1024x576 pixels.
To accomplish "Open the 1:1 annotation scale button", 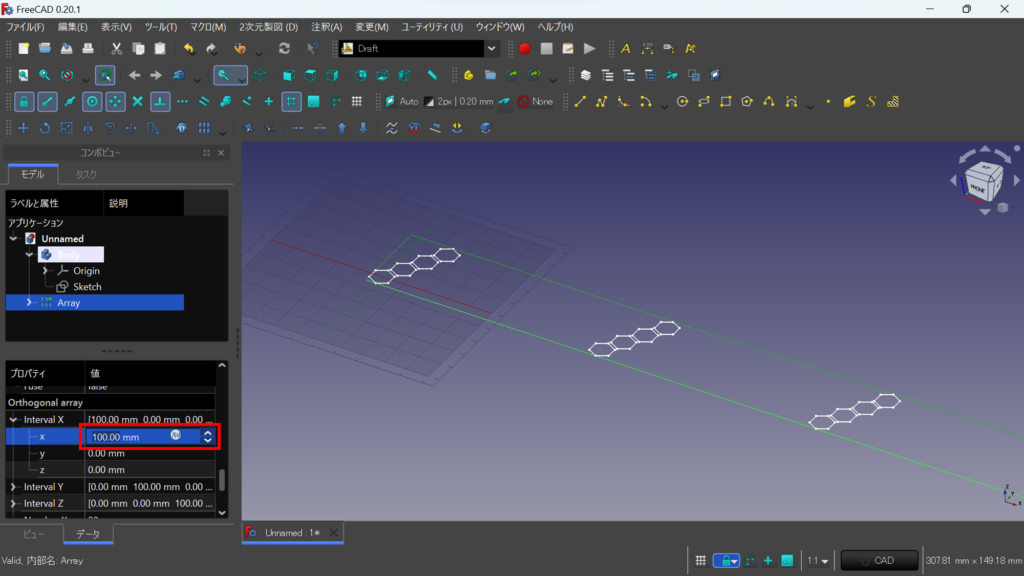I will 818,560.
